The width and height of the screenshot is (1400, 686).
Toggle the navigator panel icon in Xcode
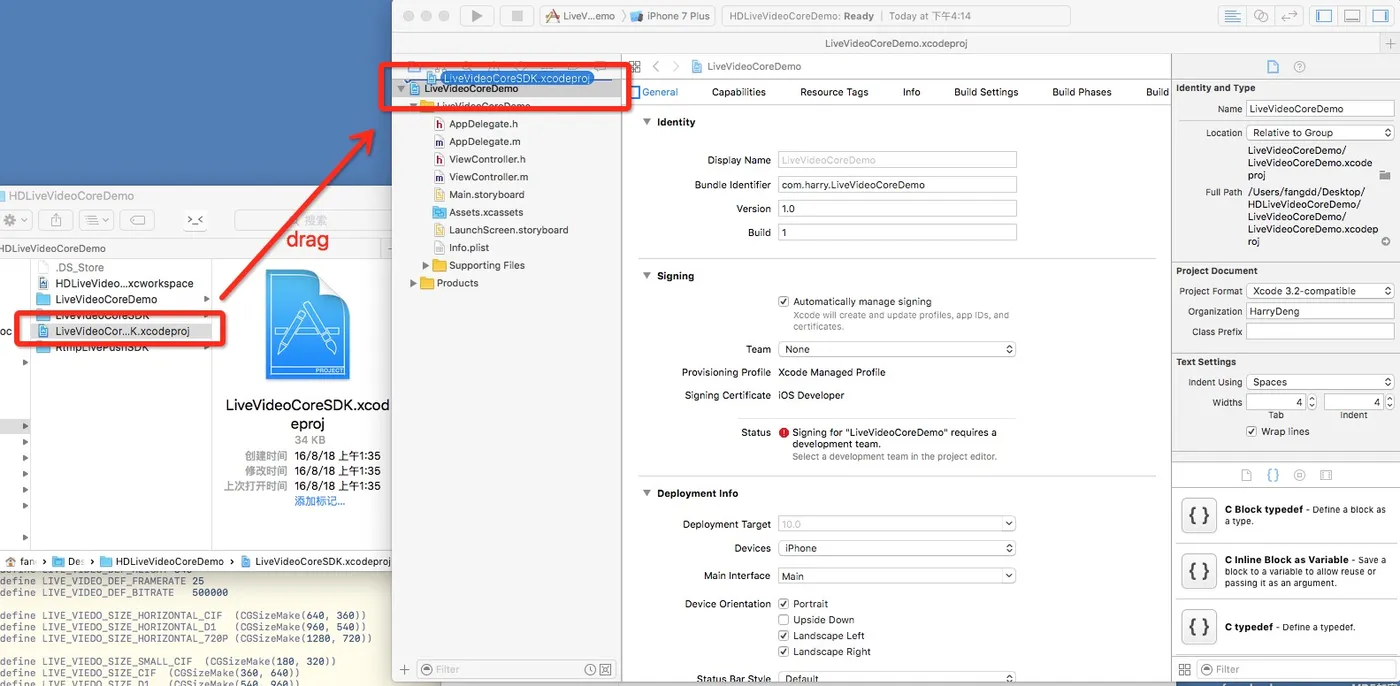(x=1324, y=16)
